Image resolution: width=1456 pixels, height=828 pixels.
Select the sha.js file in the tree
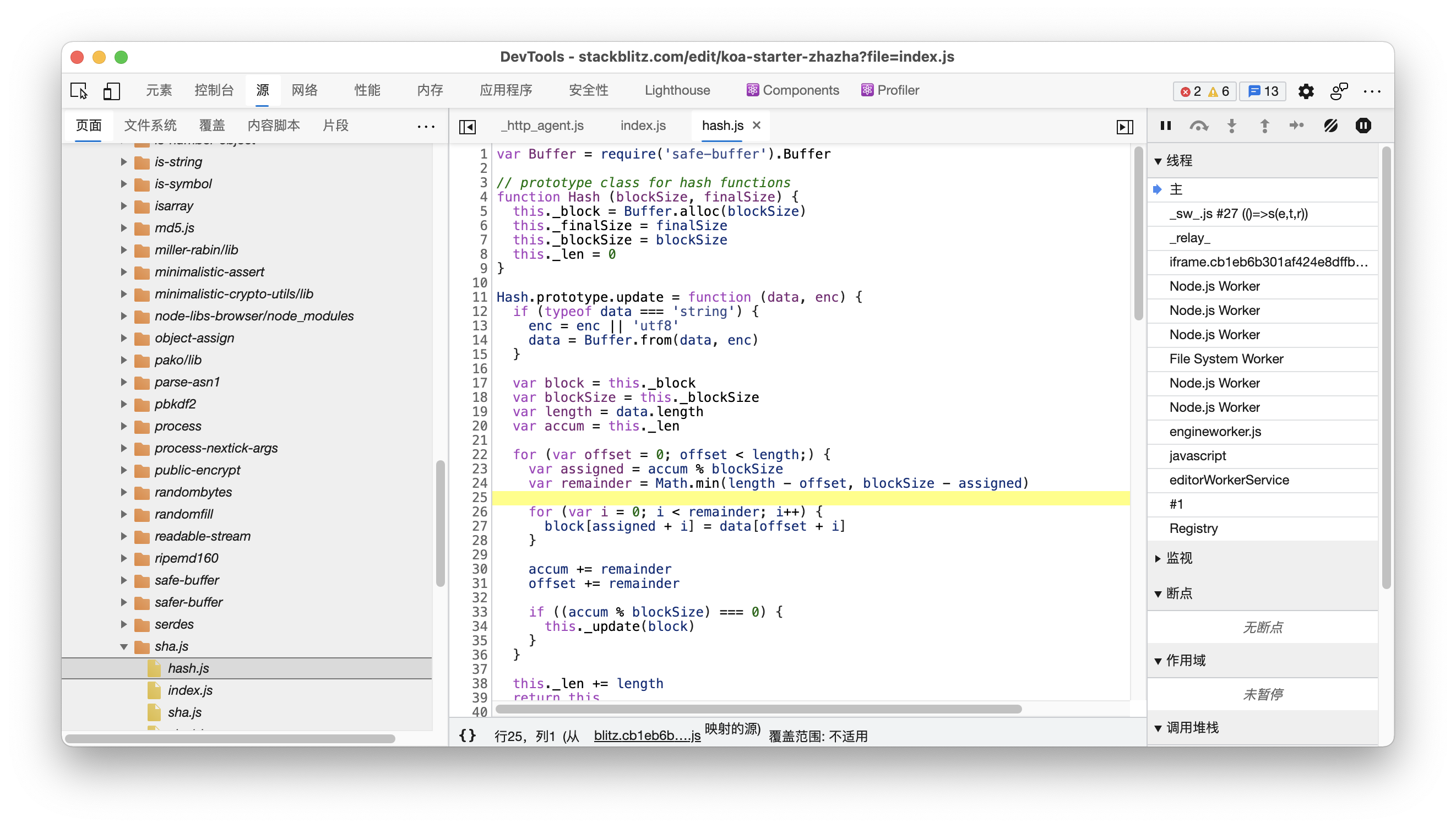click(184, 712)
